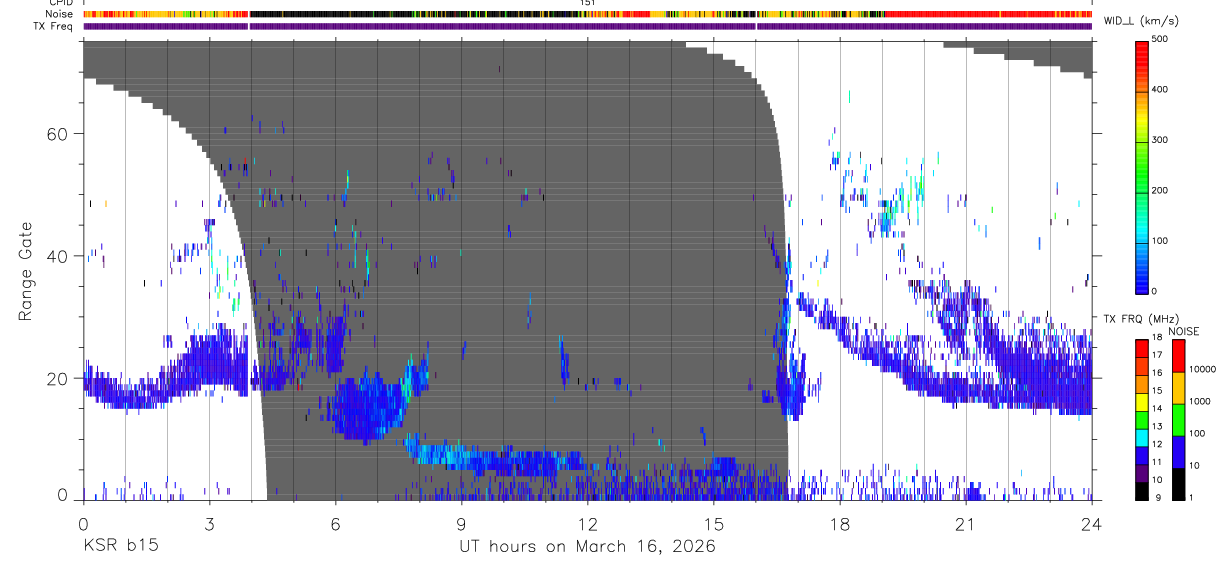Click the '300' tick on width colorbar

pos(1159,140)
